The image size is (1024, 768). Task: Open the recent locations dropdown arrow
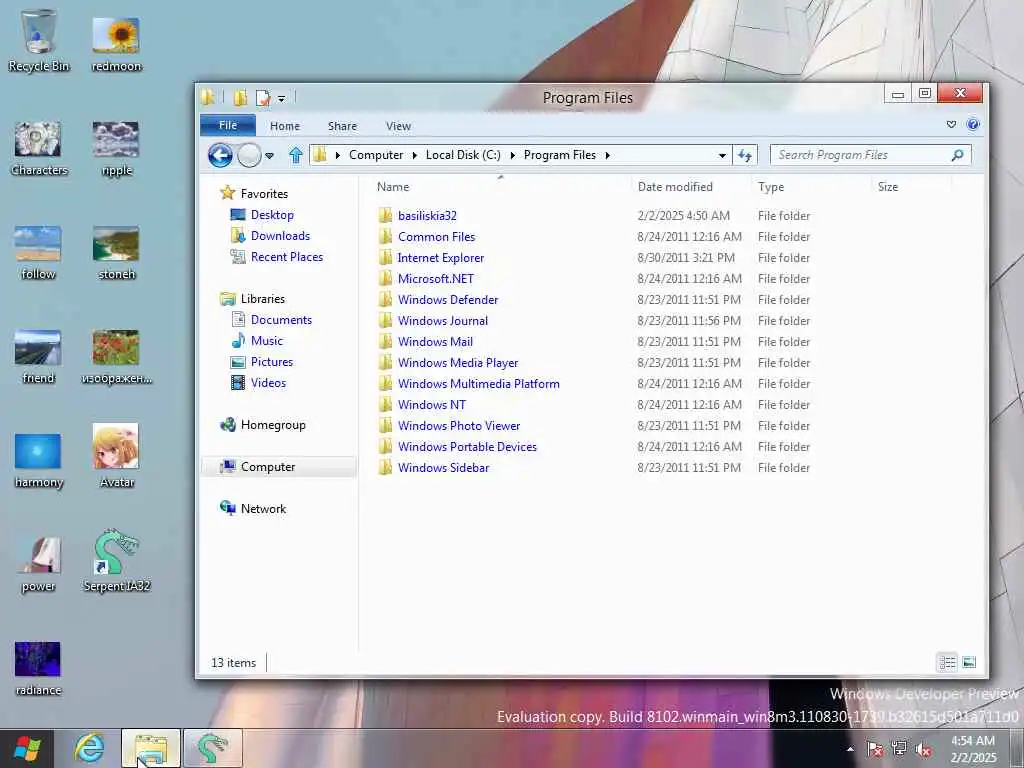coord(269,155)
